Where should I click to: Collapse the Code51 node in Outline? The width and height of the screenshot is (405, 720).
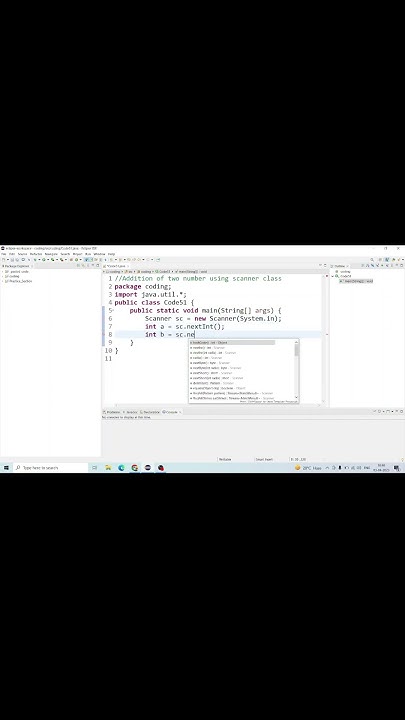point(332,276)
